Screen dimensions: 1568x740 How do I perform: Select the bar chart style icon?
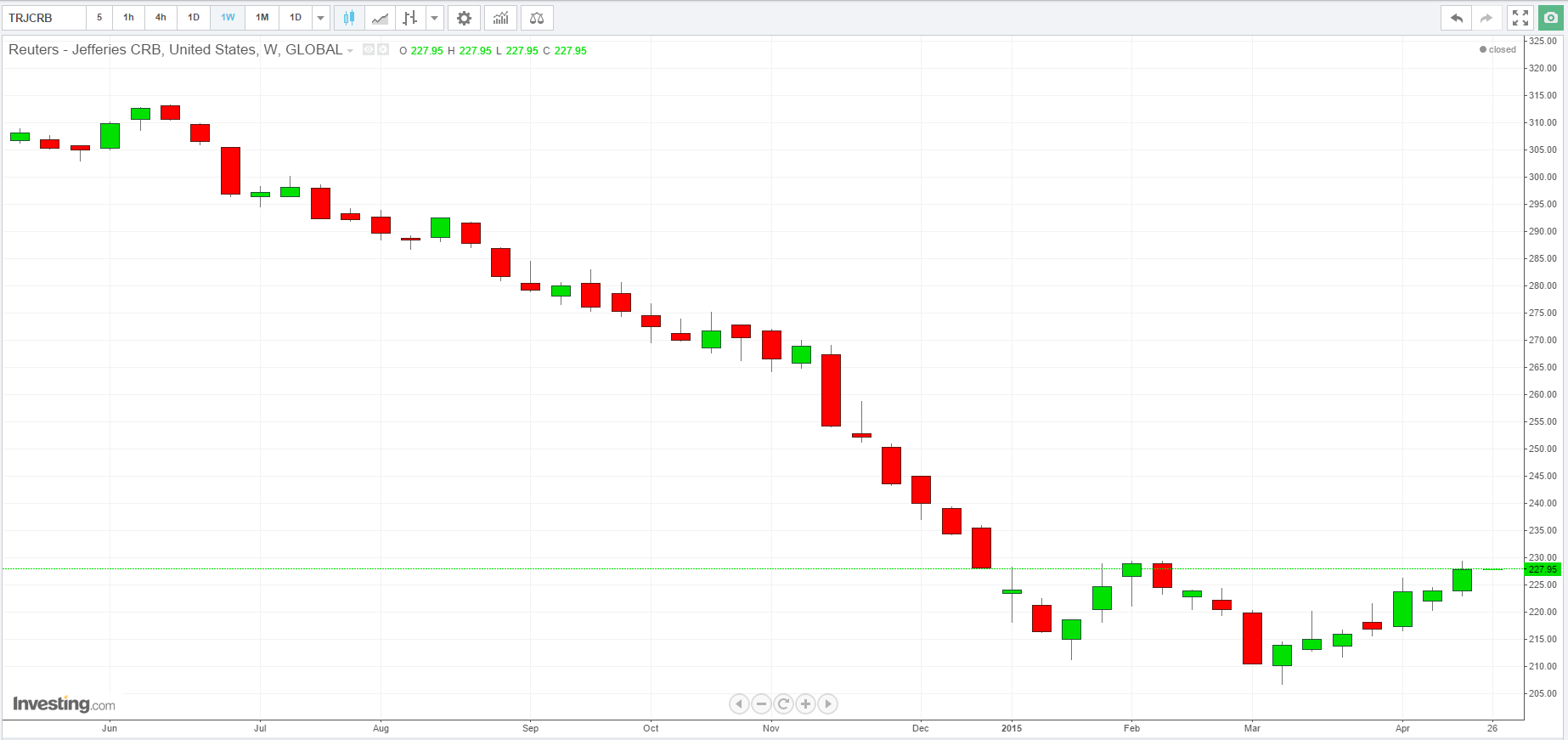[410, 18]
